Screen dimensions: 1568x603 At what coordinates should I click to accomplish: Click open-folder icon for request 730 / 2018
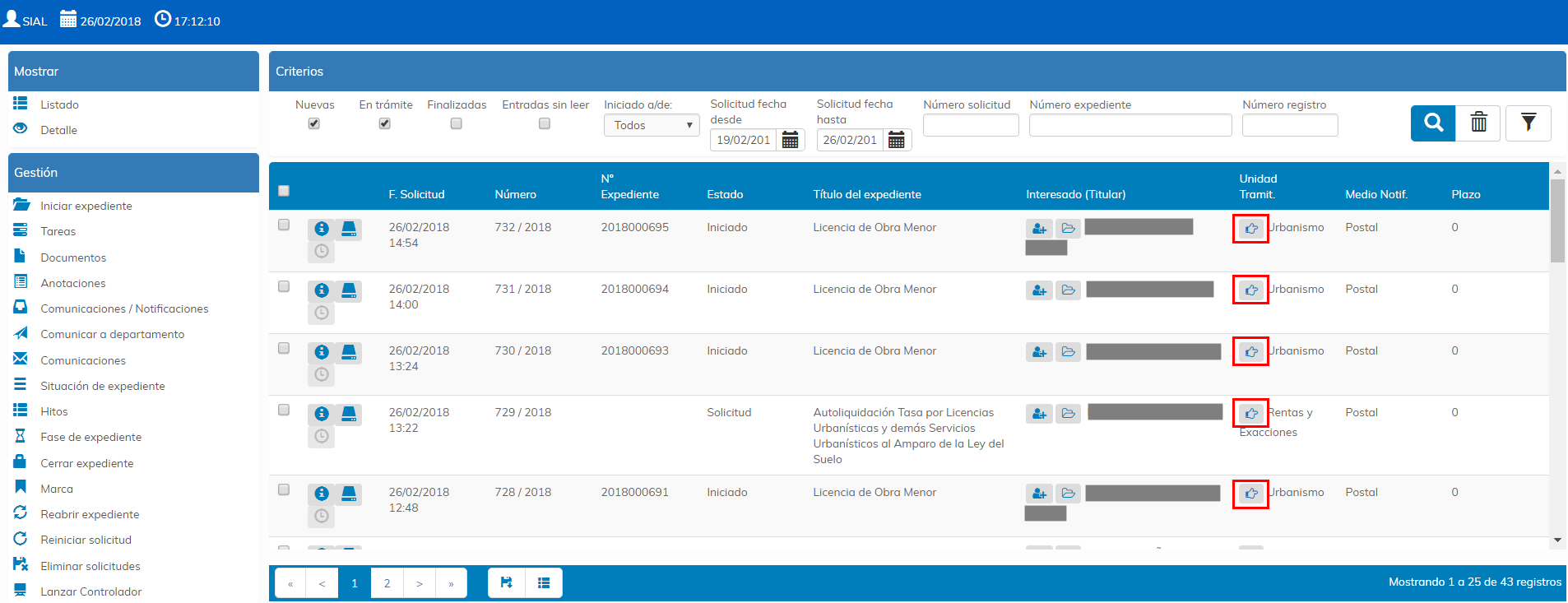[1068, 352]
